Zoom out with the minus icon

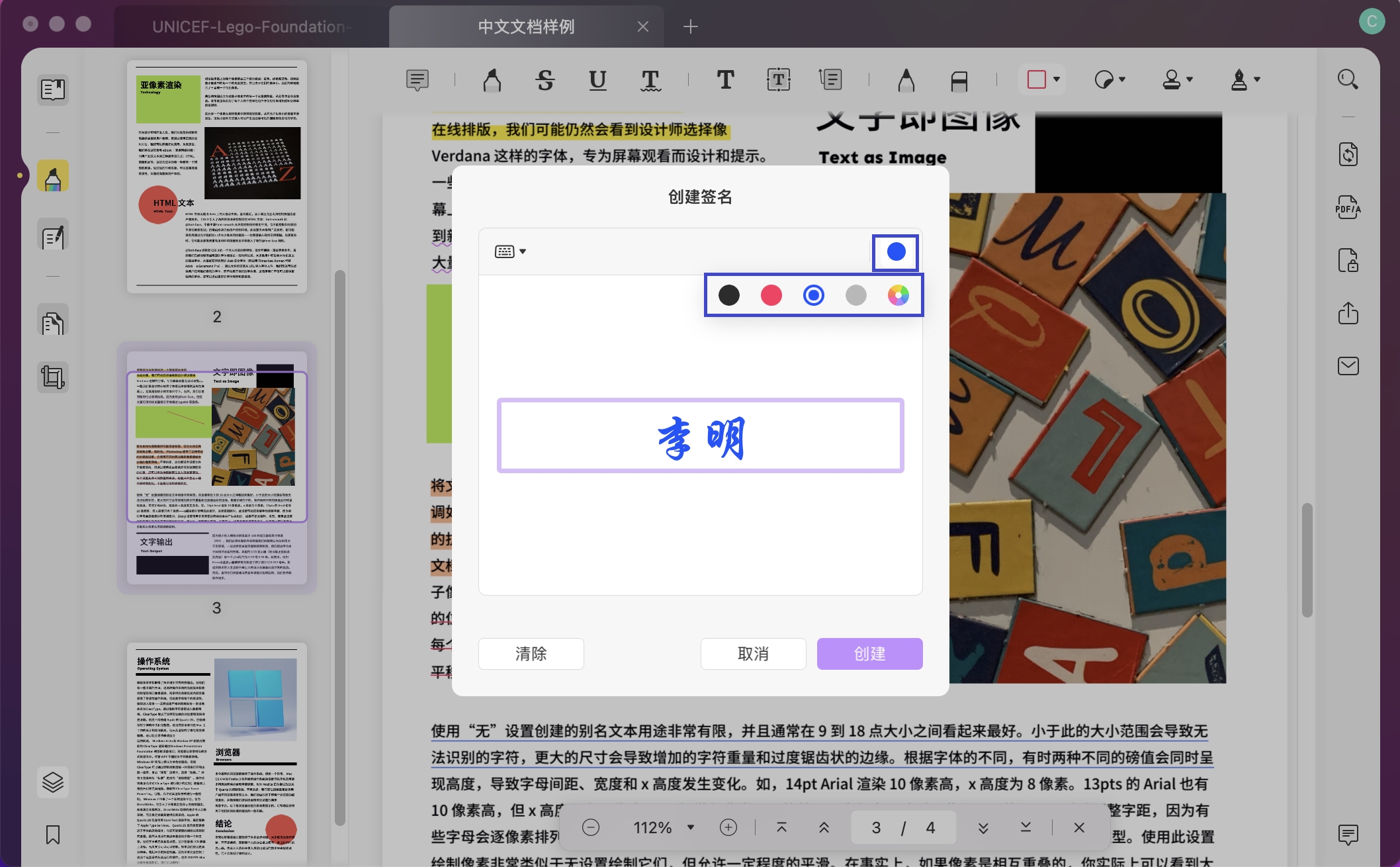(x=591, y=827)
